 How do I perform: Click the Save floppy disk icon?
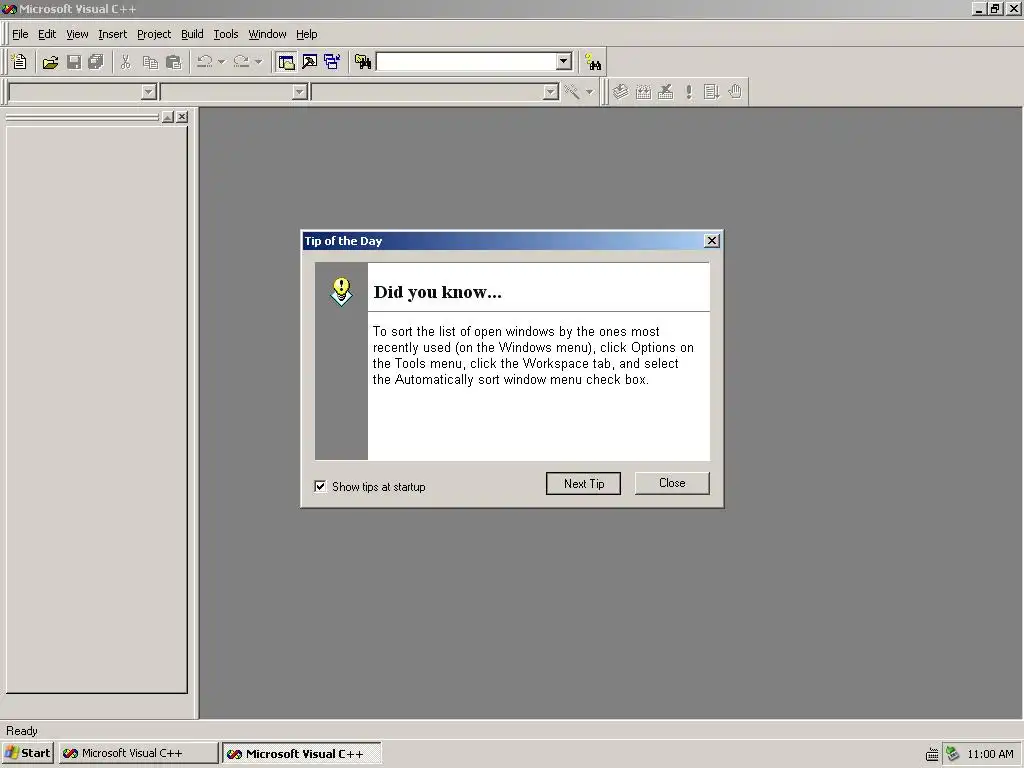[x=74, y=62]
